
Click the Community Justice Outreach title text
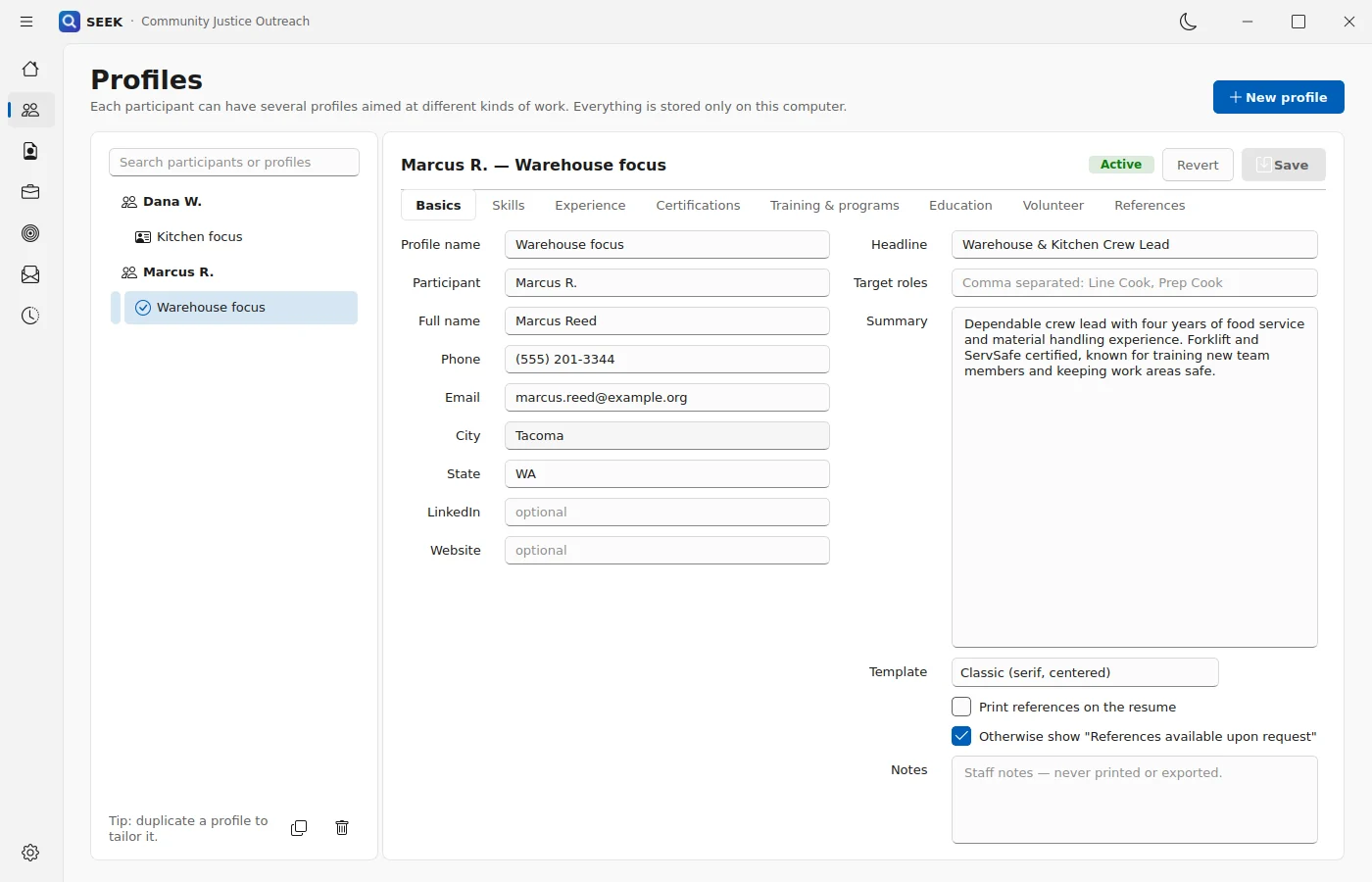coord(225,22)
